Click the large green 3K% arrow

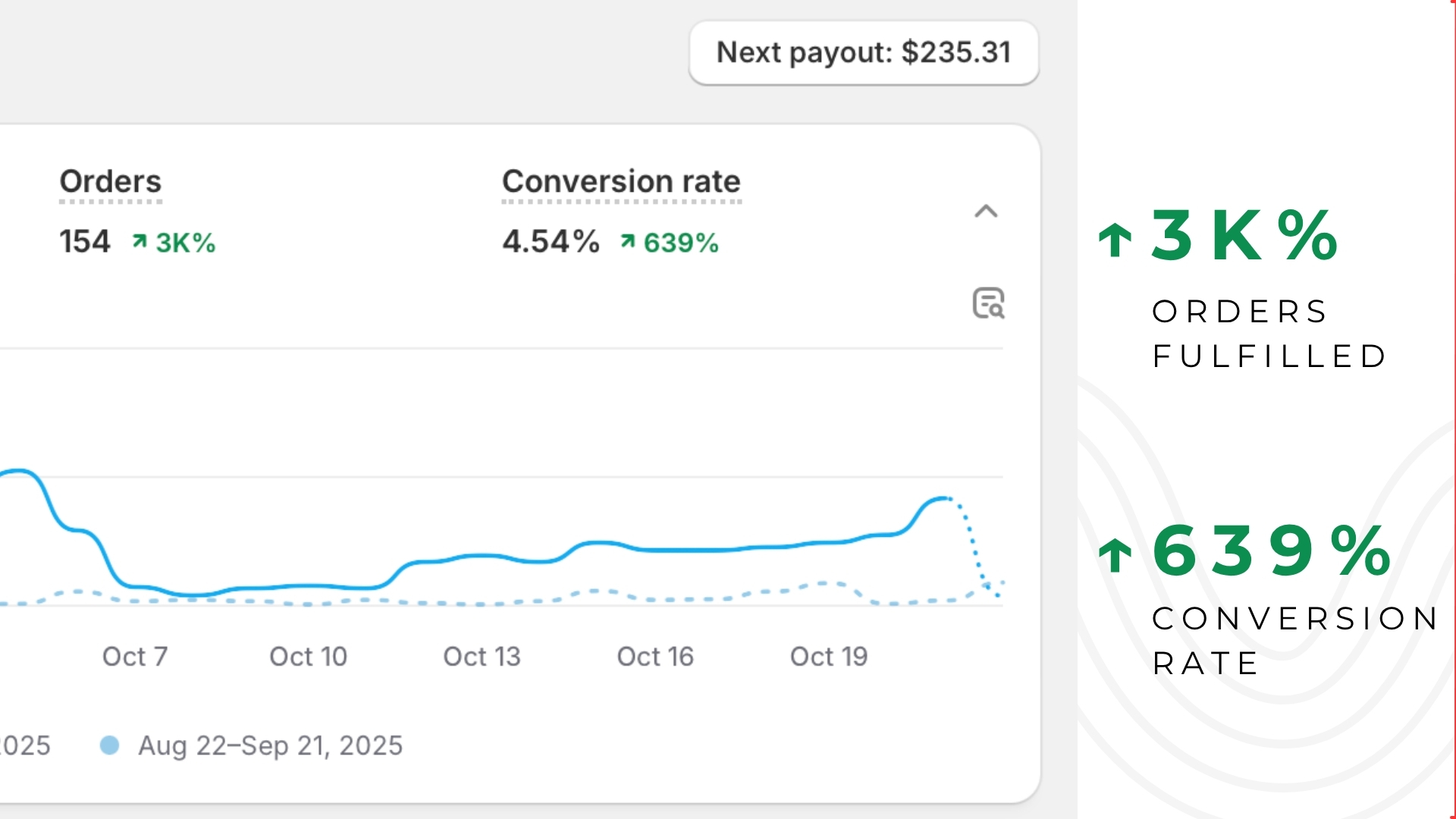tap(1115, 240)
